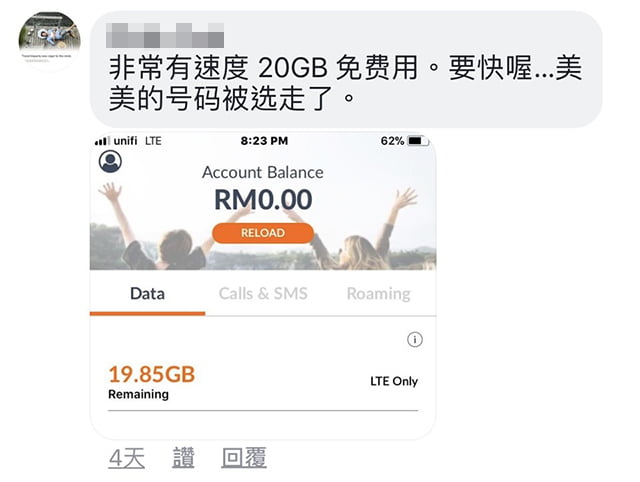640x482 pixels.
Task: Click the 讚 like link
Action: pos(183,458)
